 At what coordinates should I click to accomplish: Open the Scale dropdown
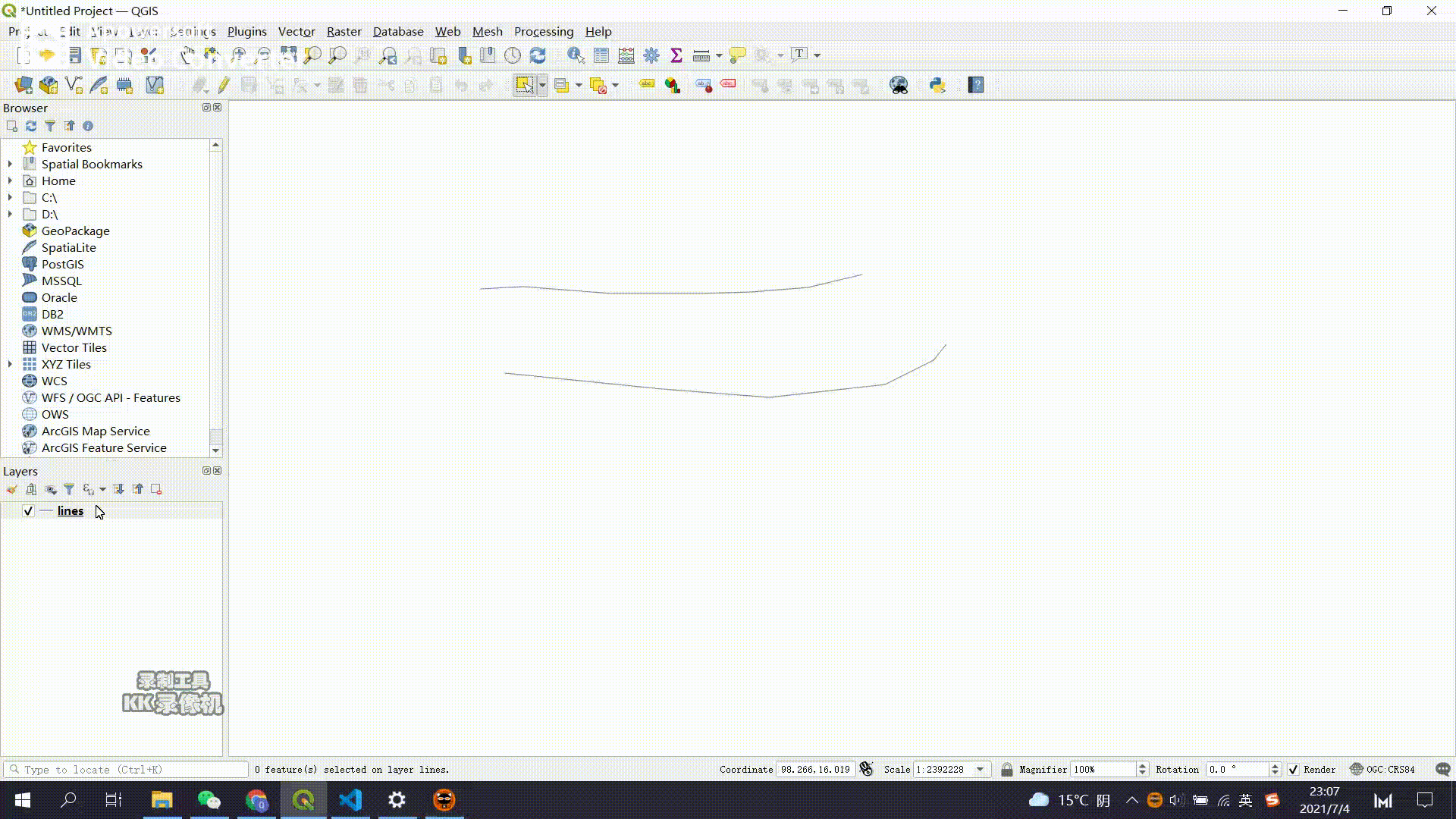point(980,769)
